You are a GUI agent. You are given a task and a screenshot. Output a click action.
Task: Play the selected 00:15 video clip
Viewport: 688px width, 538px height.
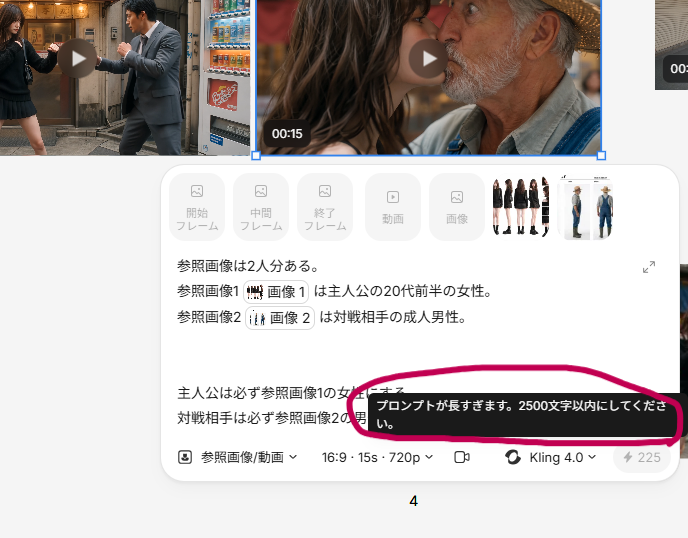pyautogui.click(x=429, y=58)
